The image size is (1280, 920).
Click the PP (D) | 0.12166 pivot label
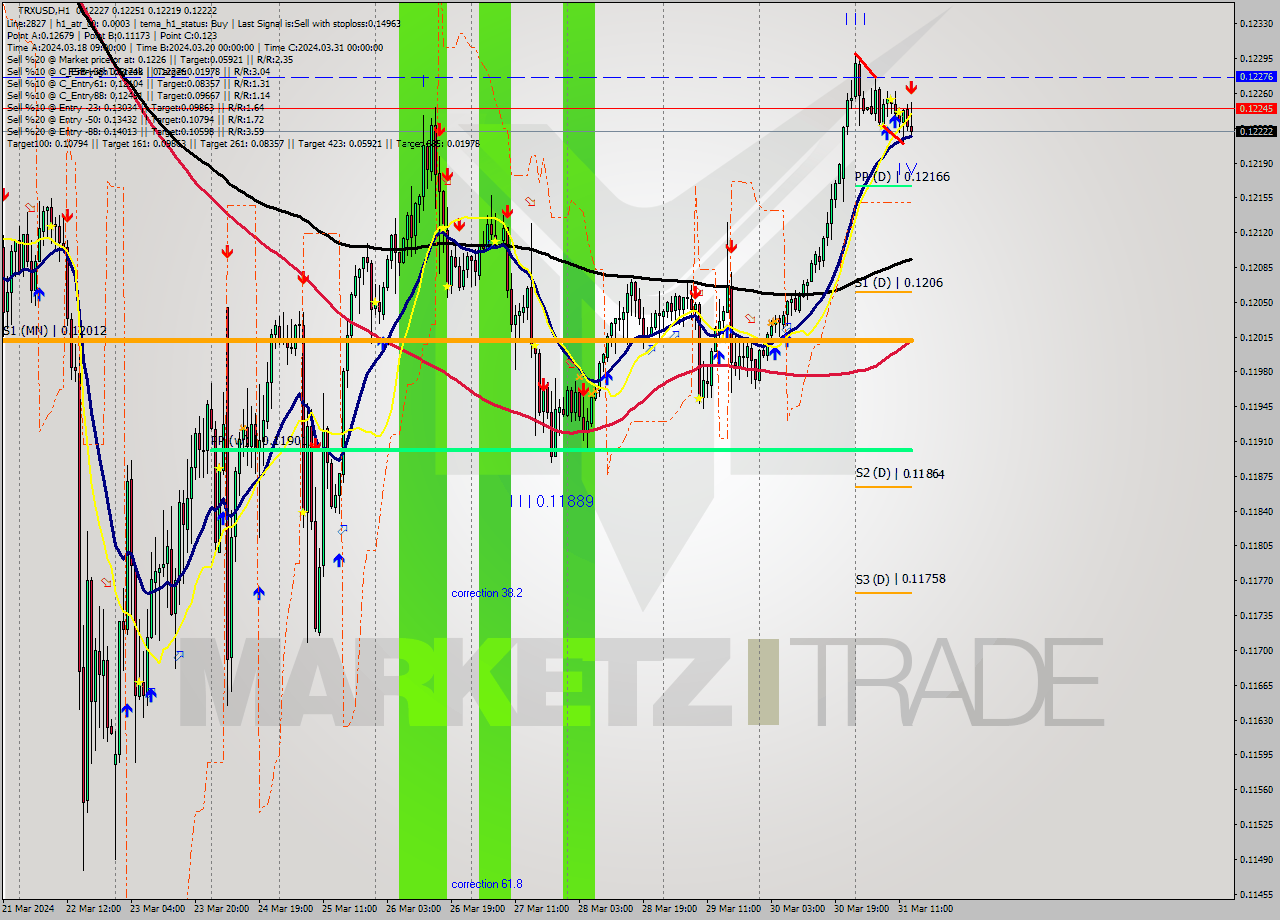point(902,176)
